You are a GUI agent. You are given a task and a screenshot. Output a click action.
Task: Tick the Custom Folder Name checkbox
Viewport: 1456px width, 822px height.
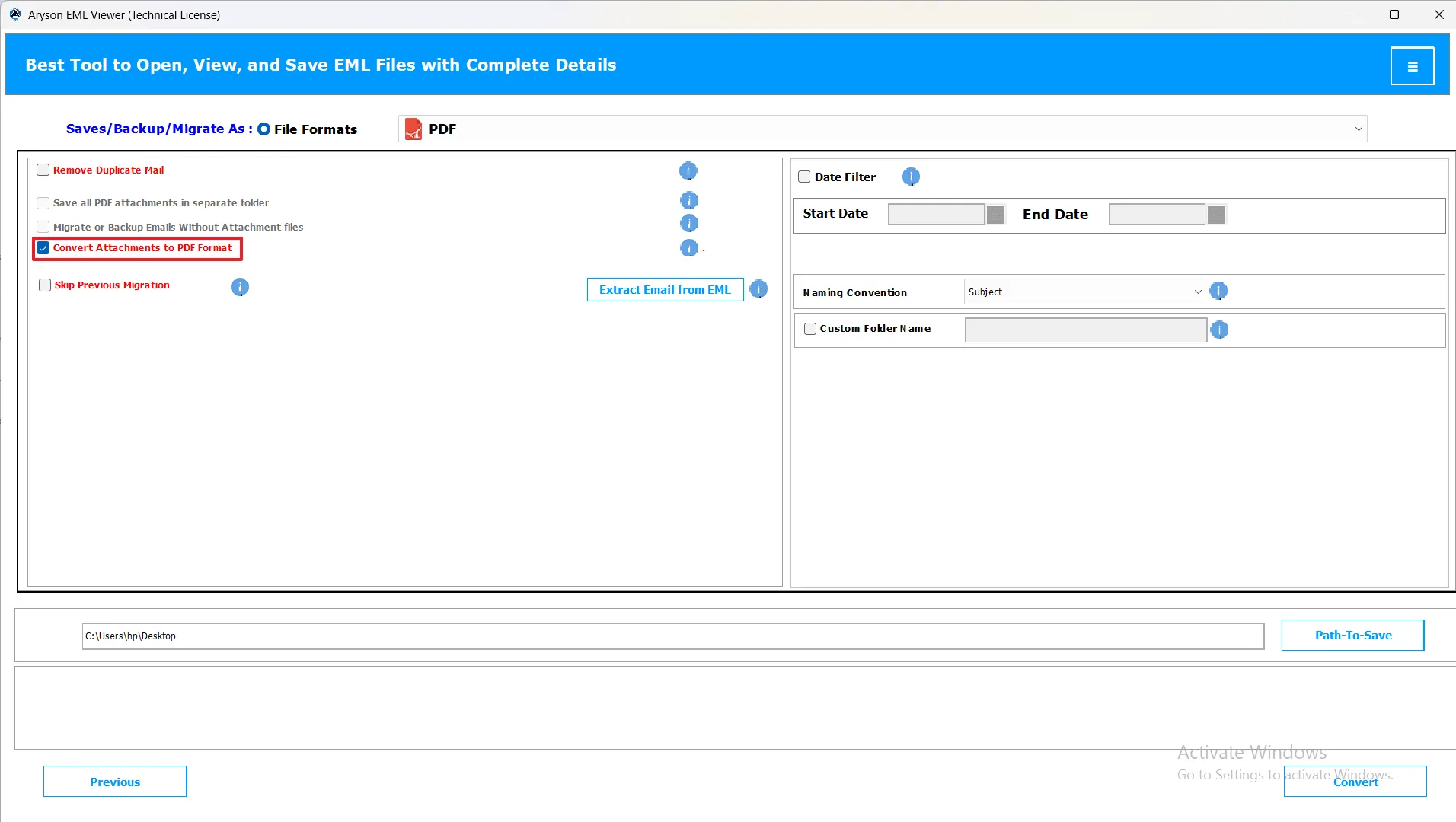tap(810, 329)
